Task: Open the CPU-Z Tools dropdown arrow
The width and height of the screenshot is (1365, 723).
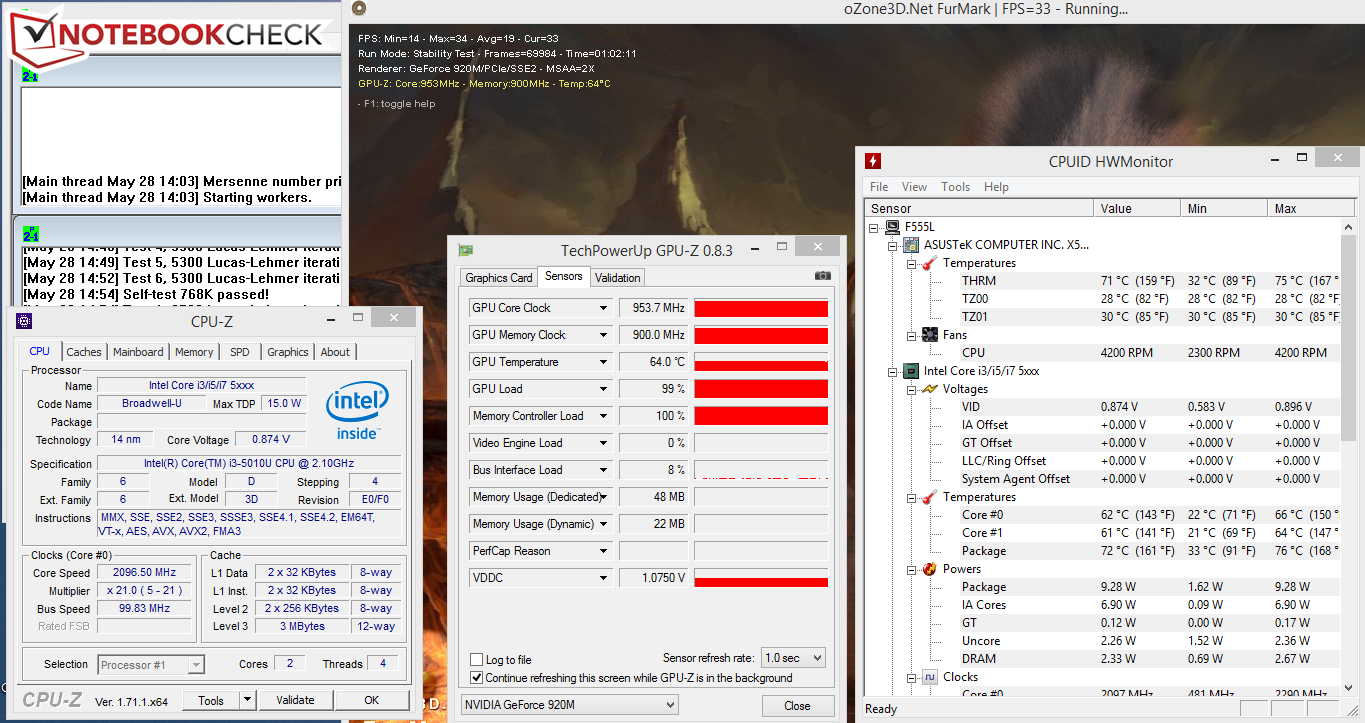Action: coord(248,700)
